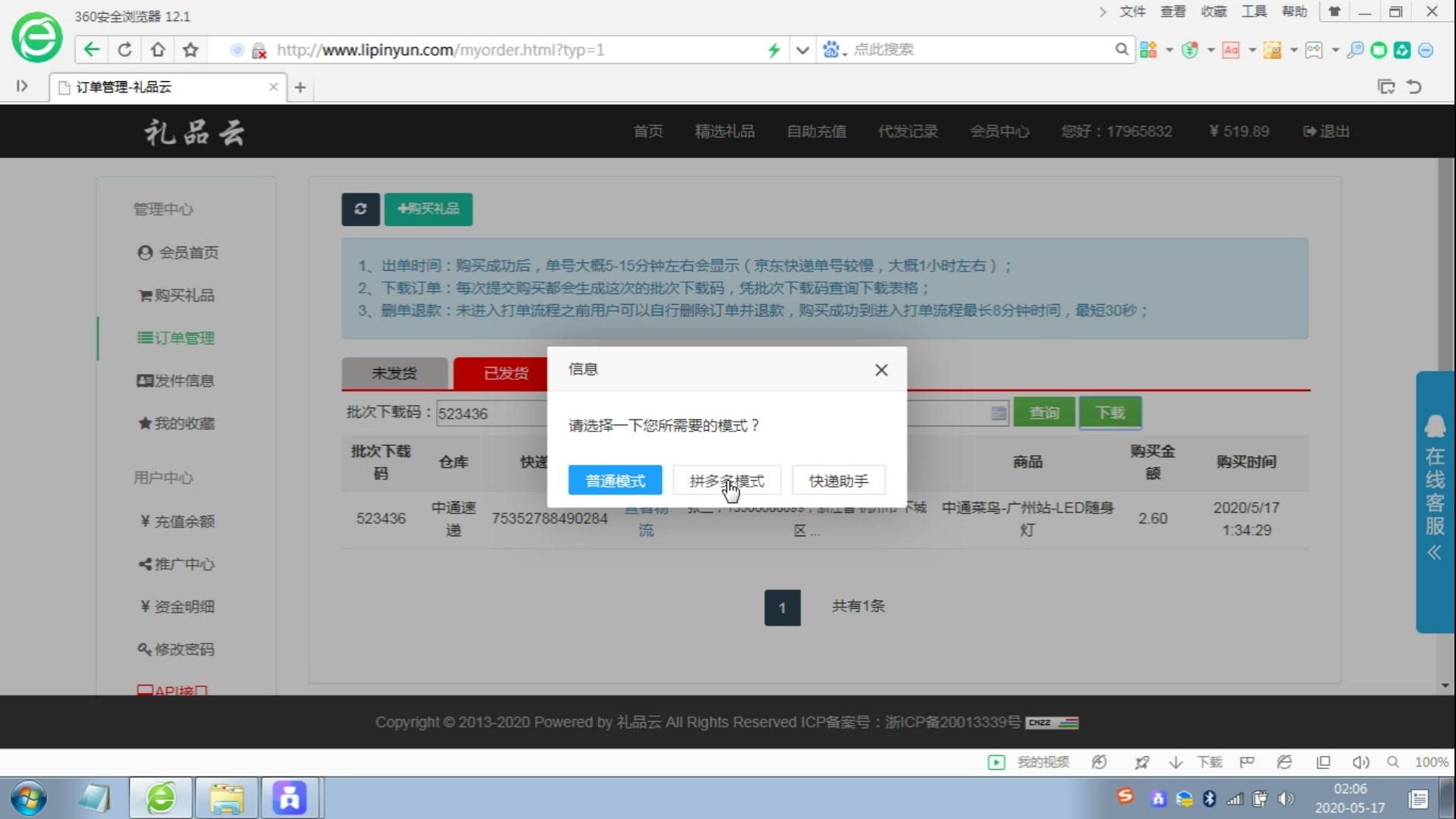1456x819 pixels.
Task: Expand dropdown next to game controller icon
Action: tap(1335, 50)
